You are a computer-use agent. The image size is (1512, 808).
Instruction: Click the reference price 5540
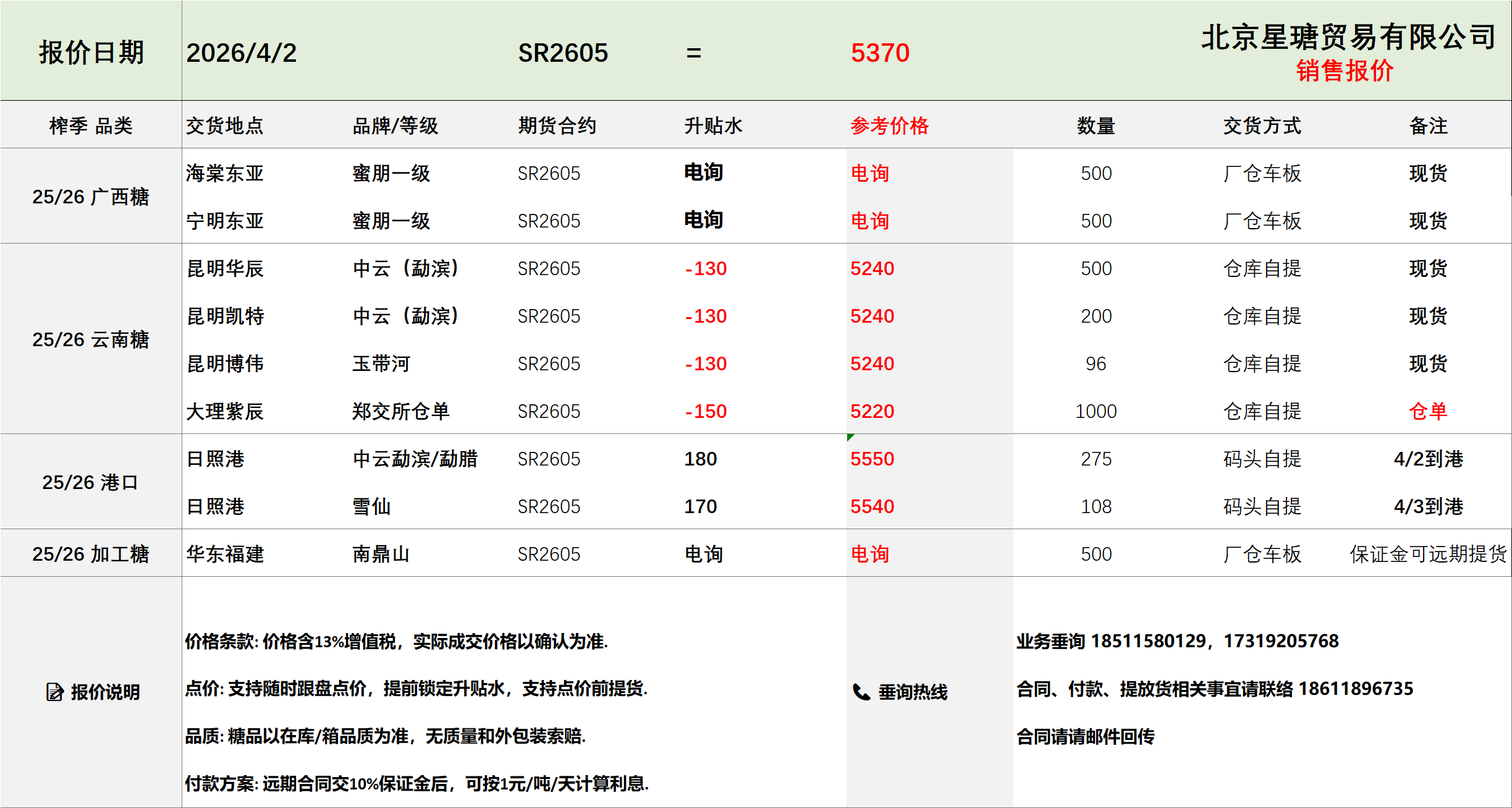pos(872,506)
